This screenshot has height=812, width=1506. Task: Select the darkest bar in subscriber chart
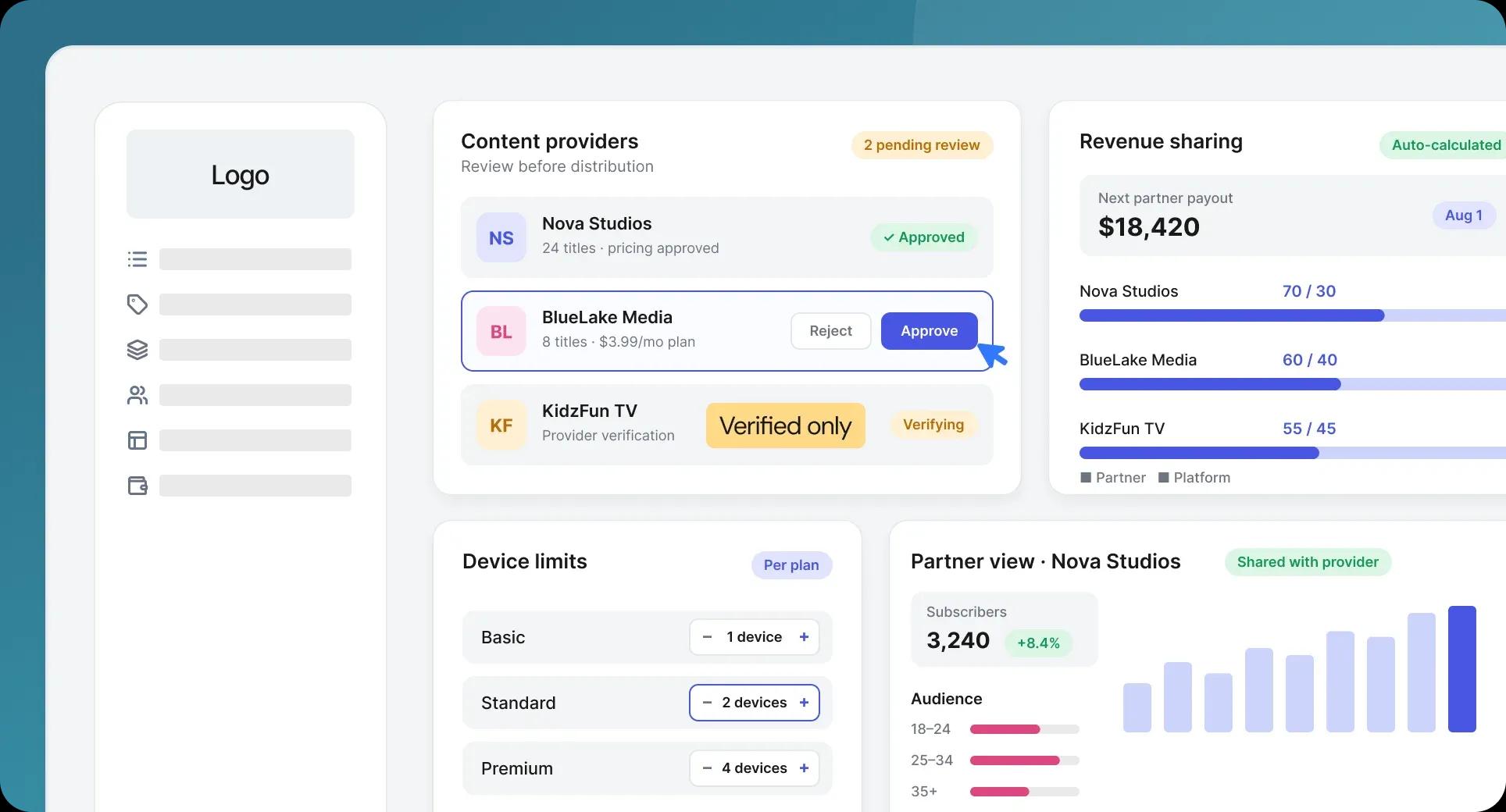click(1462, 669)
